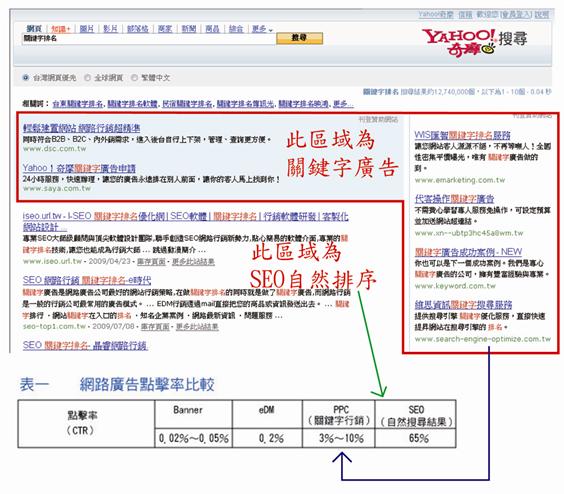Image resolution: width=564 pixels, height=494 pixels.
Task: Open 庫存頁面 for the seo-top1.com.tw result
Action: click(155, 326)
